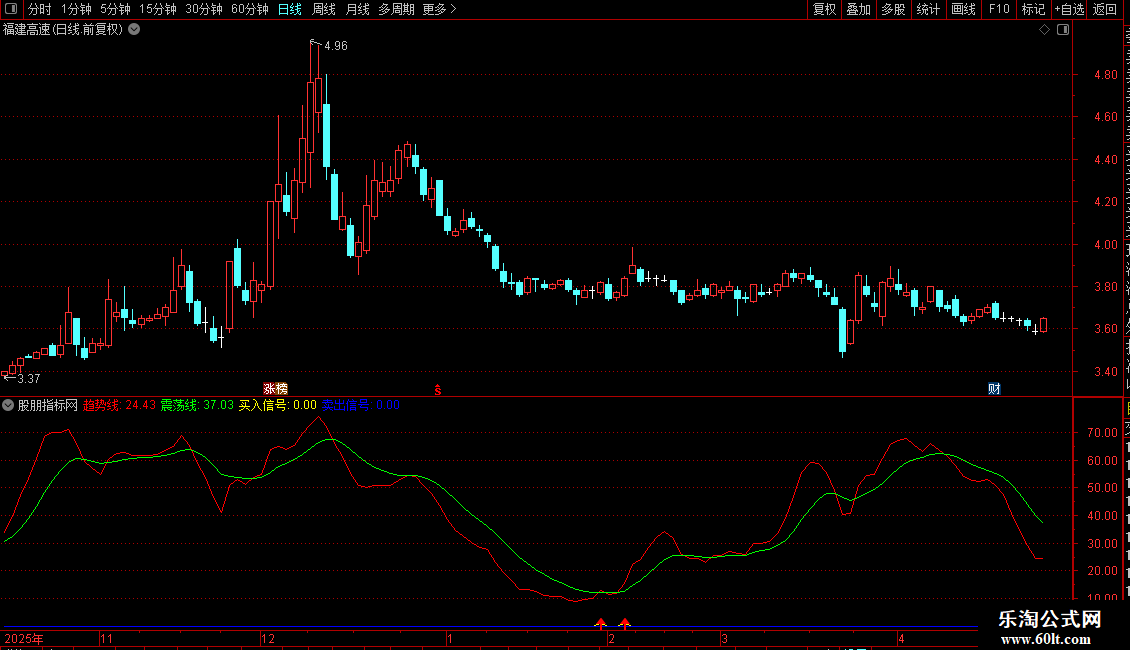Screen dimensions: 1130x650
Task: Click the red $ dividend marker
Action: [437, 390]
